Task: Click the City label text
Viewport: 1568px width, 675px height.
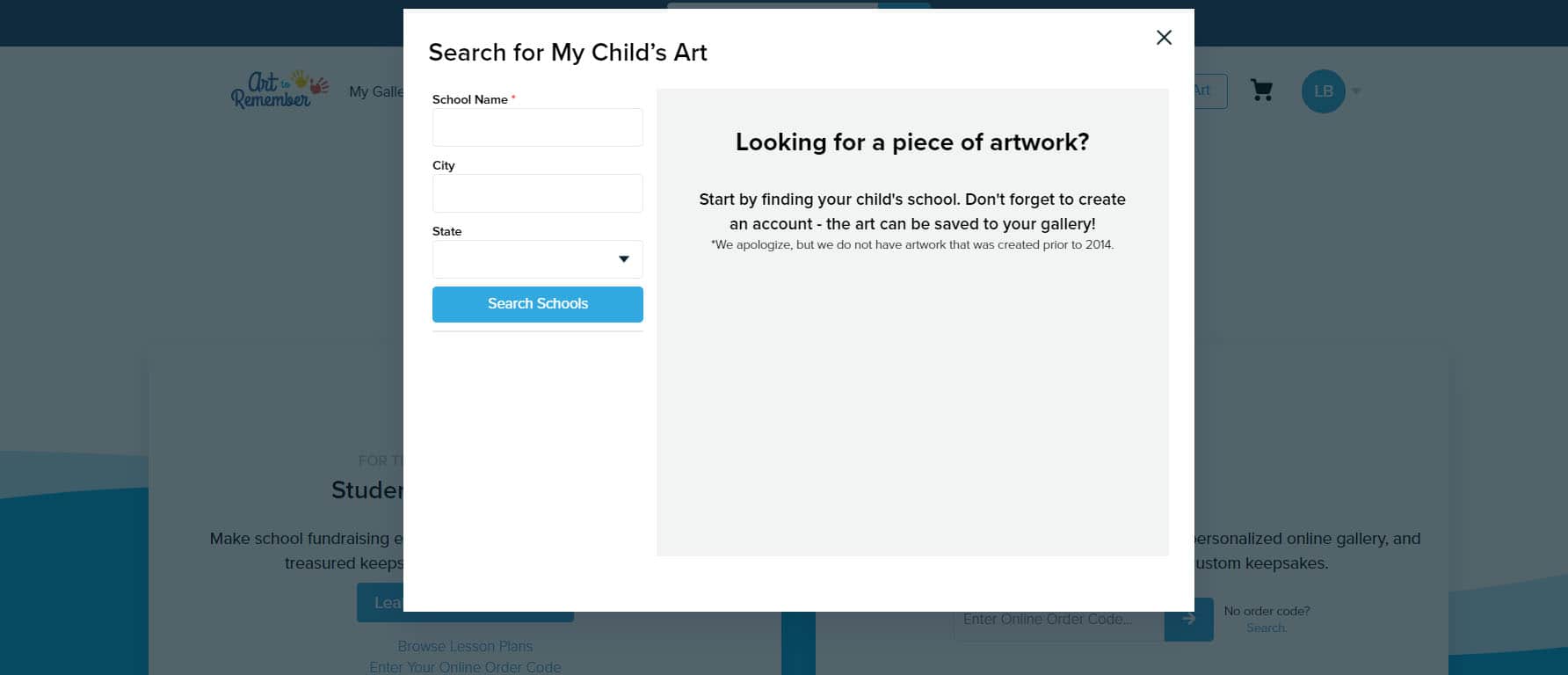Action: pyautogui.click(x=443, y=165)
